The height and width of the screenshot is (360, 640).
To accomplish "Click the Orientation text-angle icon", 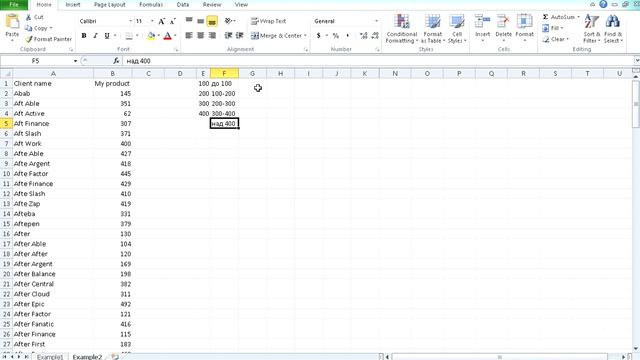I will tap(229, 21).
